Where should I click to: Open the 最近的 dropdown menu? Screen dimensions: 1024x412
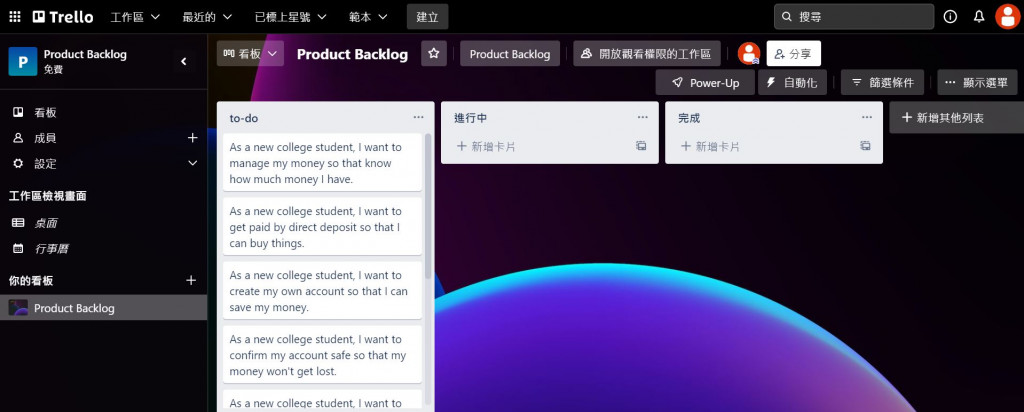(207, 16)
